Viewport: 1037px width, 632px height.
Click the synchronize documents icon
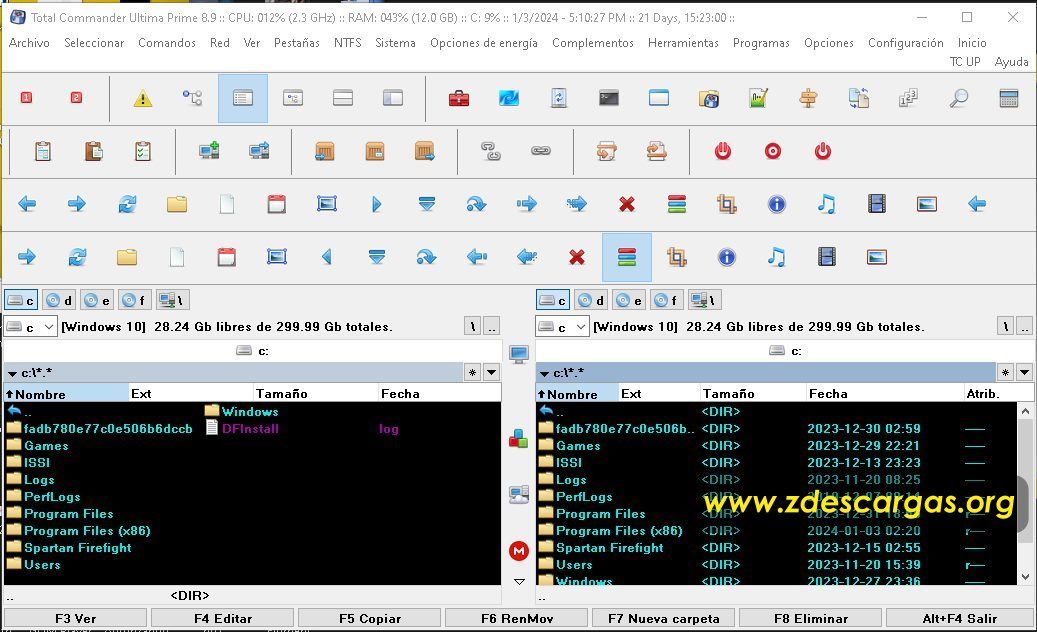click(x=858, y=99)
